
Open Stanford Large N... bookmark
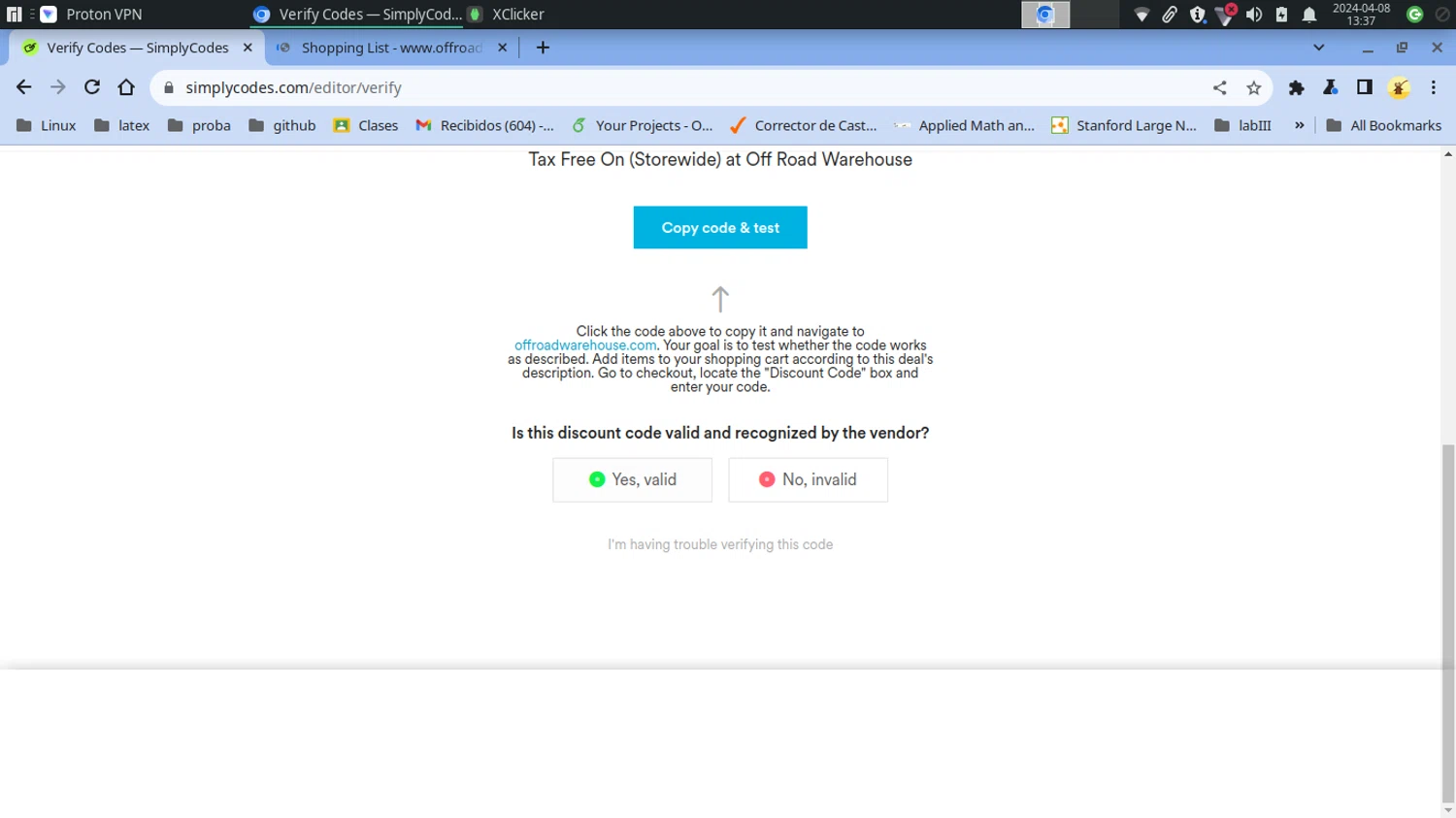(x=1124, y=125)
